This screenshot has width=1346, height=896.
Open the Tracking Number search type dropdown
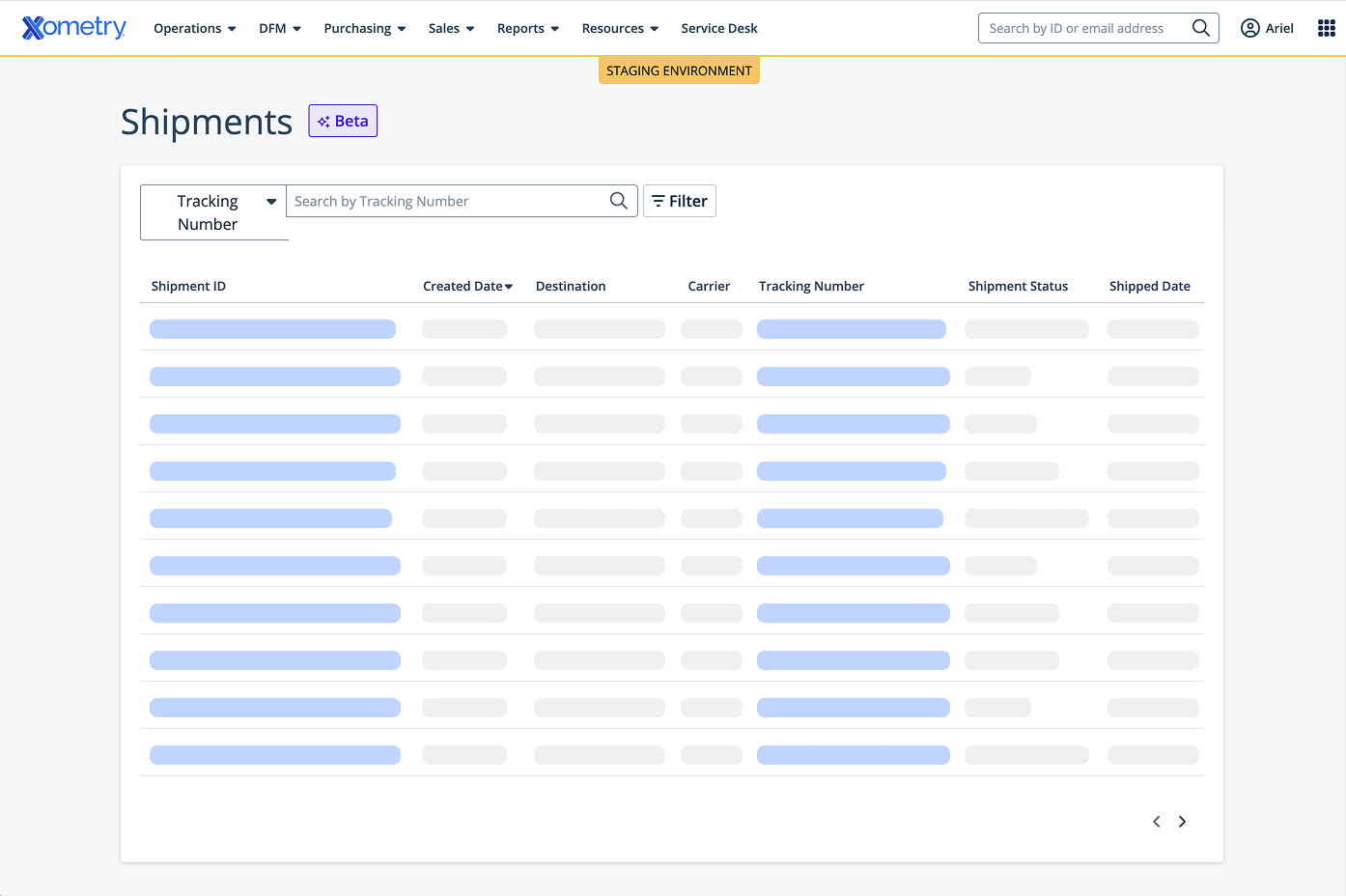click(x=213, y=212)
